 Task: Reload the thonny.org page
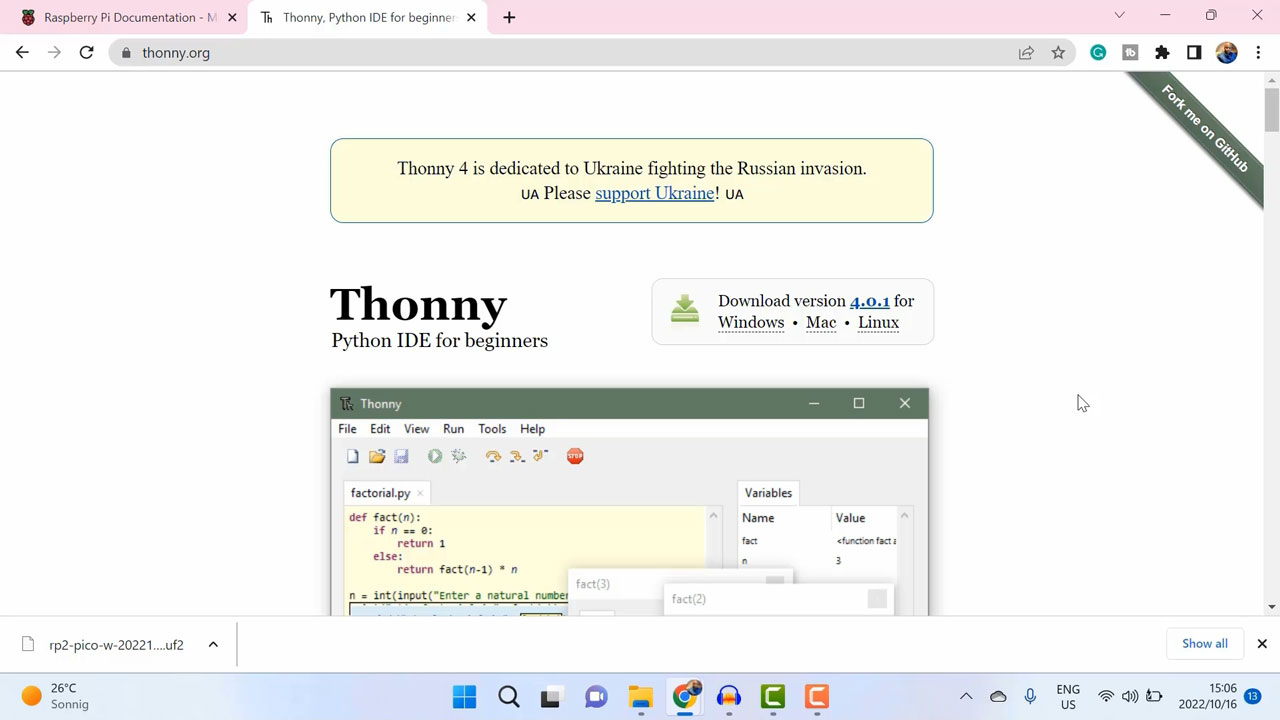pos(87,53)
